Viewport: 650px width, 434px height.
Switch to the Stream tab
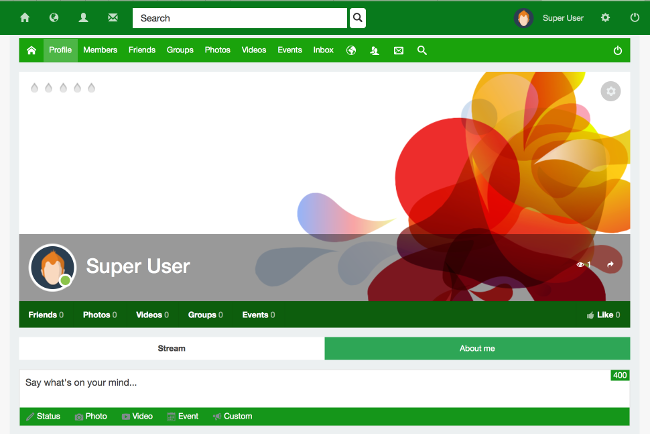tap(172, 349)
